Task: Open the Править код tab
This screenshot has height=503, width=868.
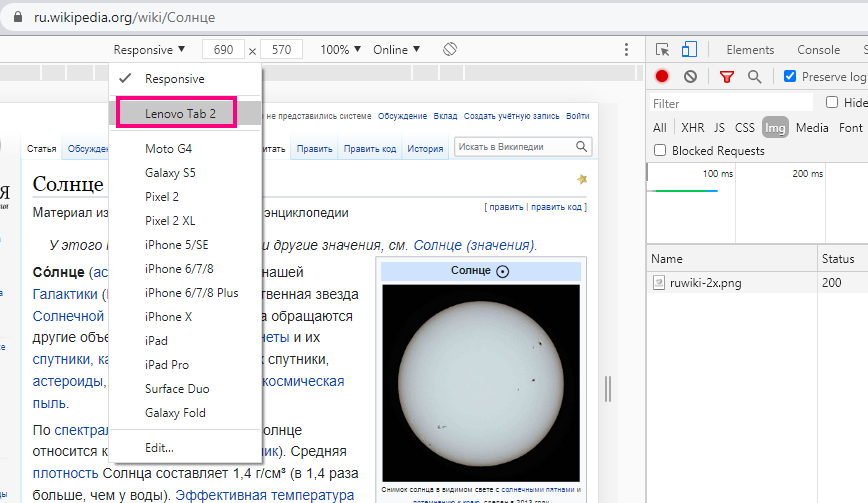Action: coord(370,149)
